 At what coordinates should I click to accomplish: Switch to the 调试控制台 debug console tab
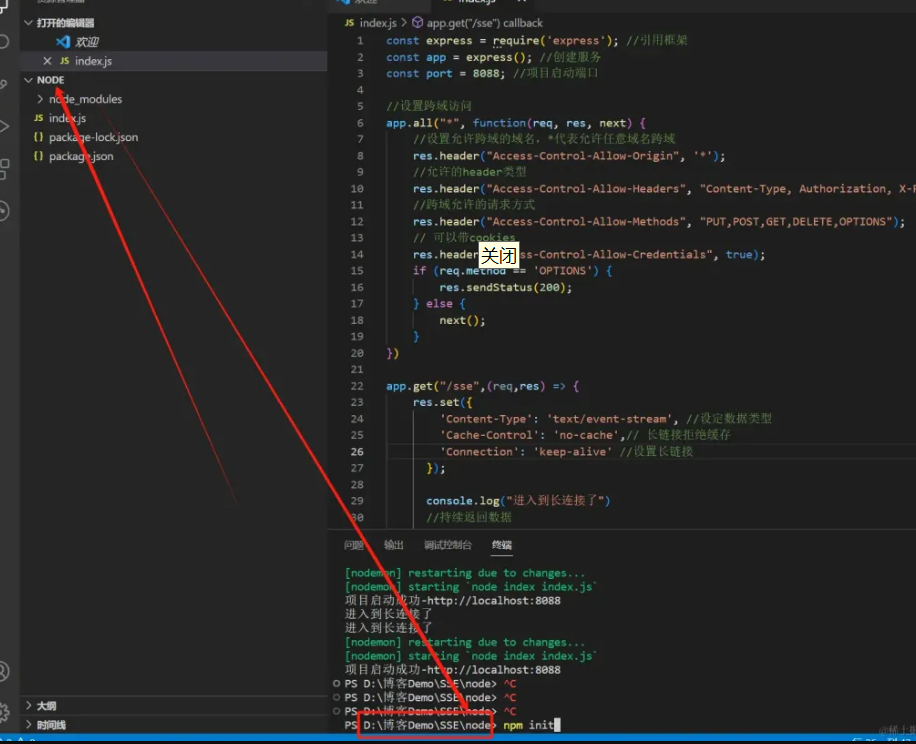(447, 545)
